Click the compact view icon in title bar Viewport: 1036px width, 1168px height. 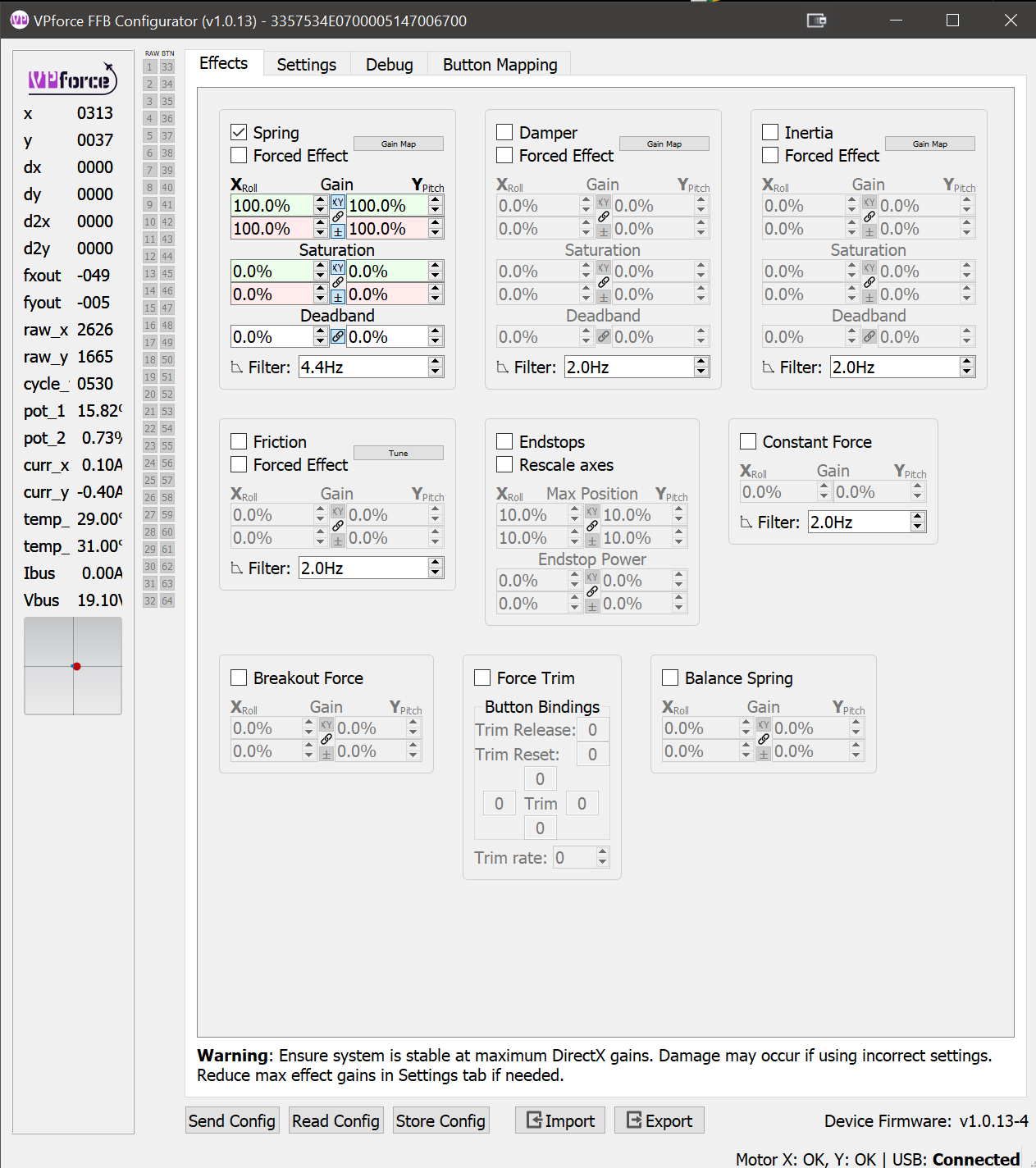816,21
